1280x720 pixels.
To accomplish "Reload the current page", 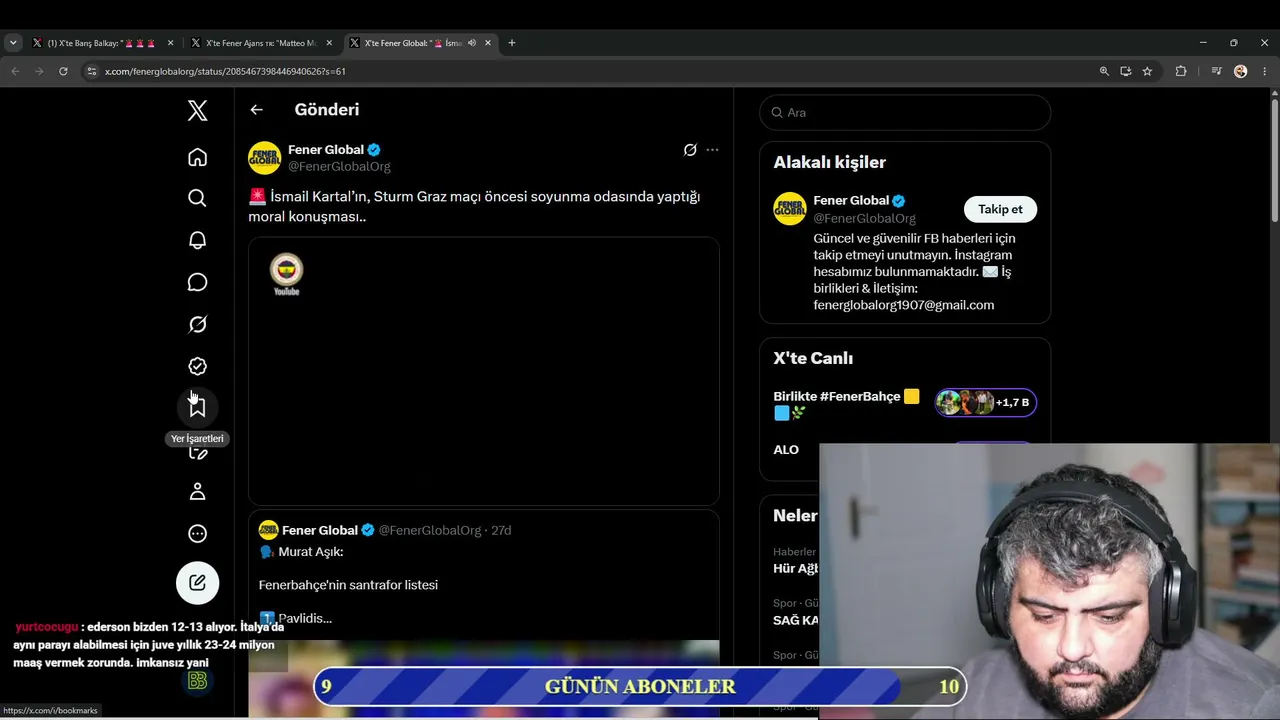I will (x=63, y=71).
